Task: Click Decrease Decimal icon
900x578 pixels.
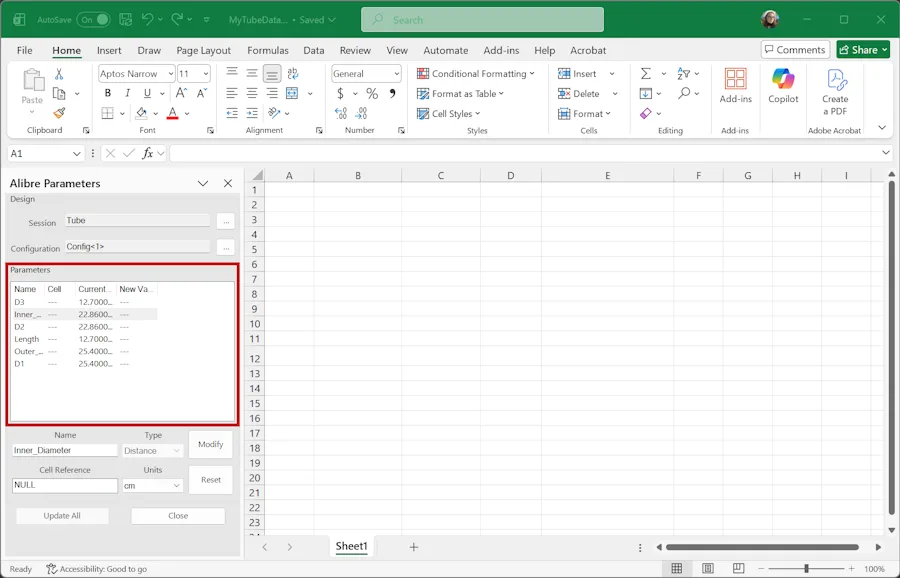Action: [361, 113]
